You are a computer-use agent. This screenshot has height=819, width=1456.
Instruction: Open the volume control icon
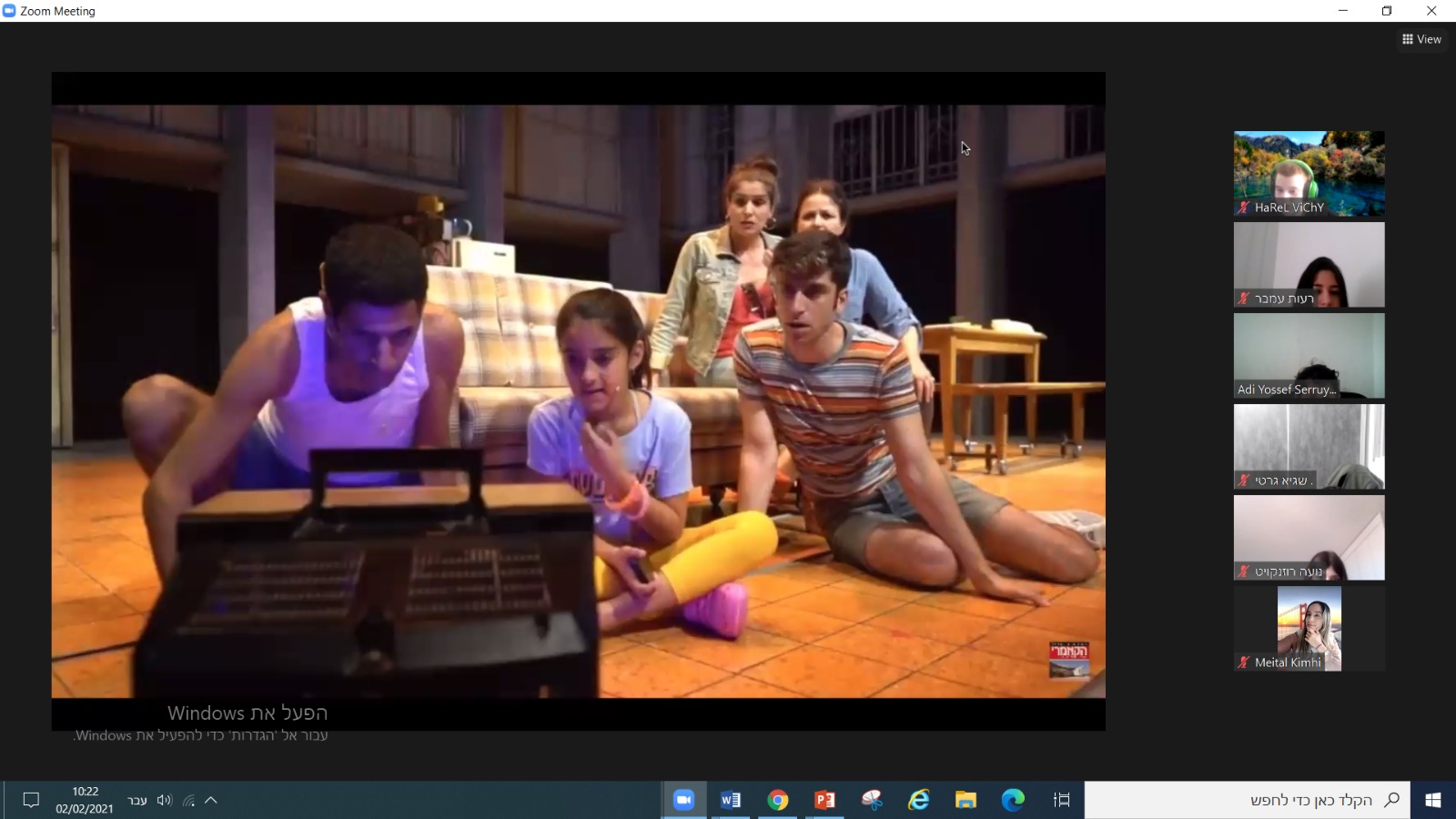pyautogui.click(x=165, y=800)
